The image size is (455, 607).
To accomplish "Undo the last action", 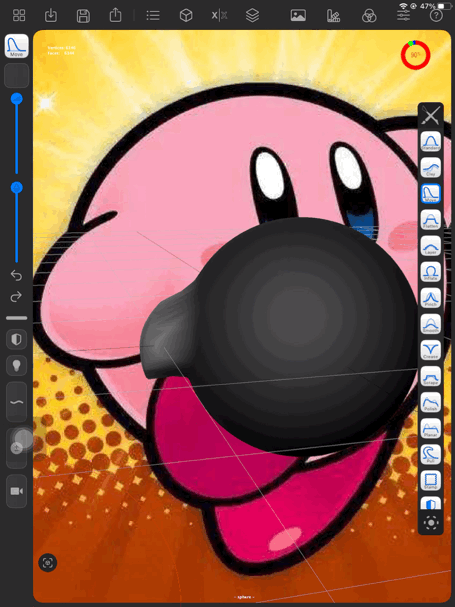I will tap(16, 275).
